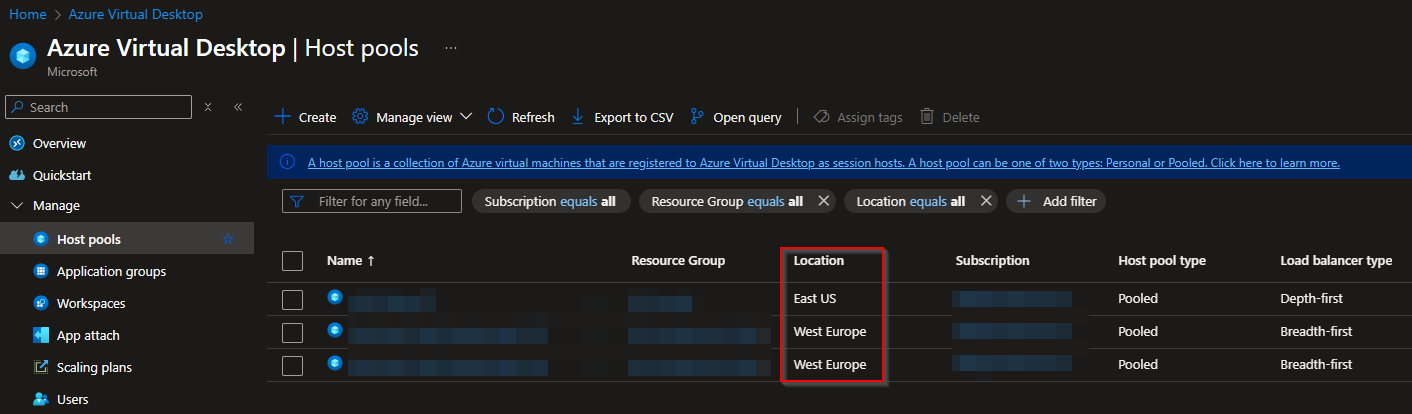Image resolution: width=1412 pixels, height=414 pixels.
Task: Open the Resource Group equals all filter
Action: pyautogui.click(x=726, y=201)
